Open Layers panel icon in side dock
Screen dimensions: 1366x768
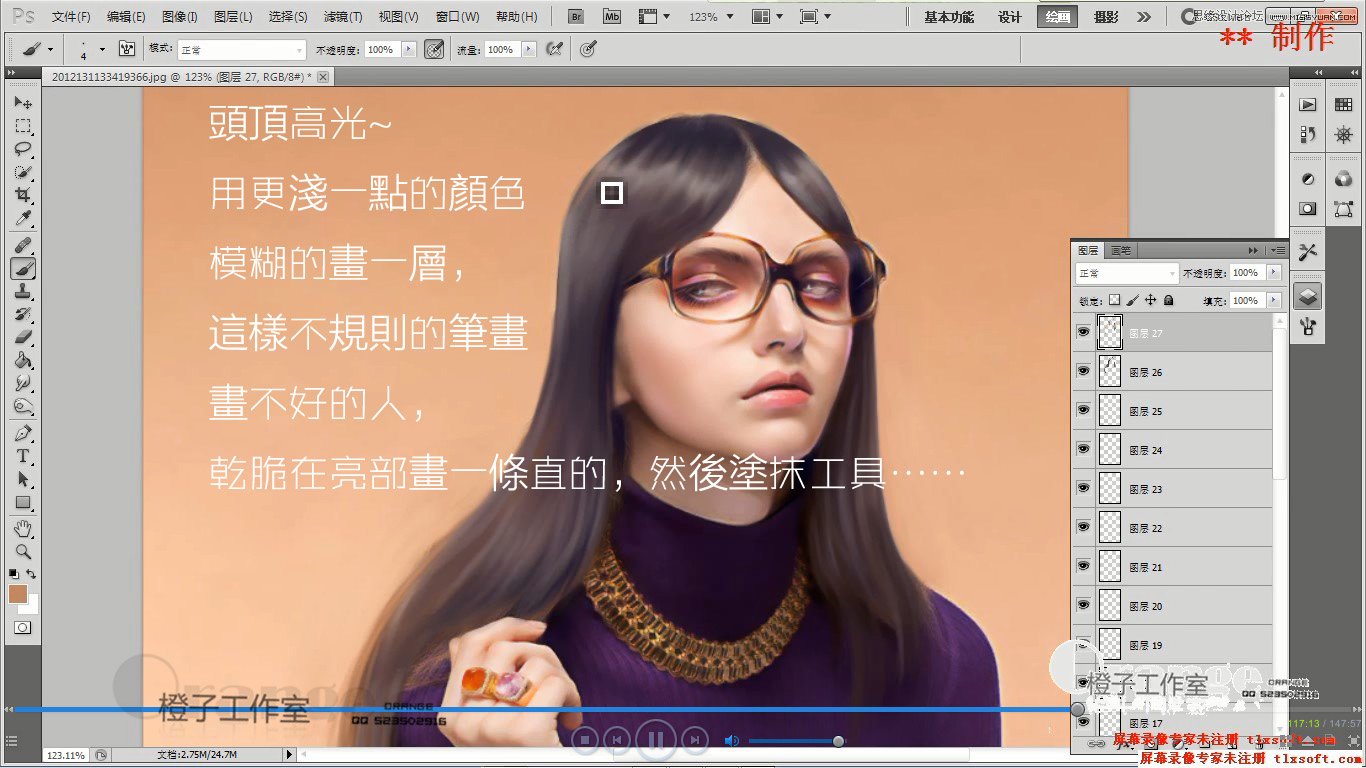pyautogui.click(x=1308, y=296)
